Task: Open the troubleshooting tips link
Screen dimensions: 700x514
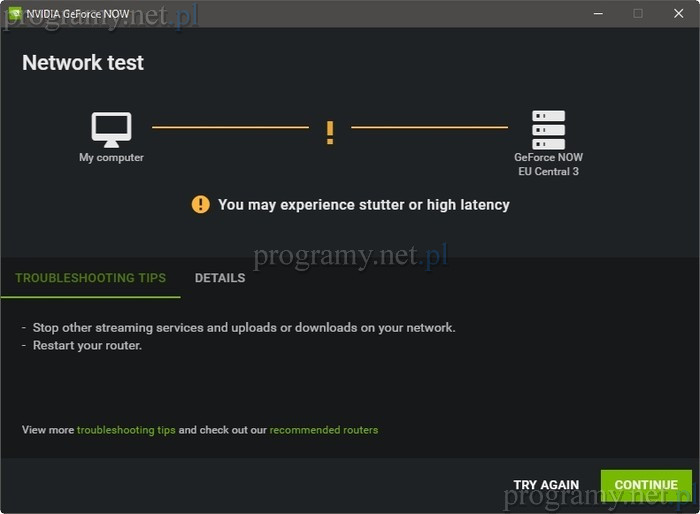Action: 126,430
